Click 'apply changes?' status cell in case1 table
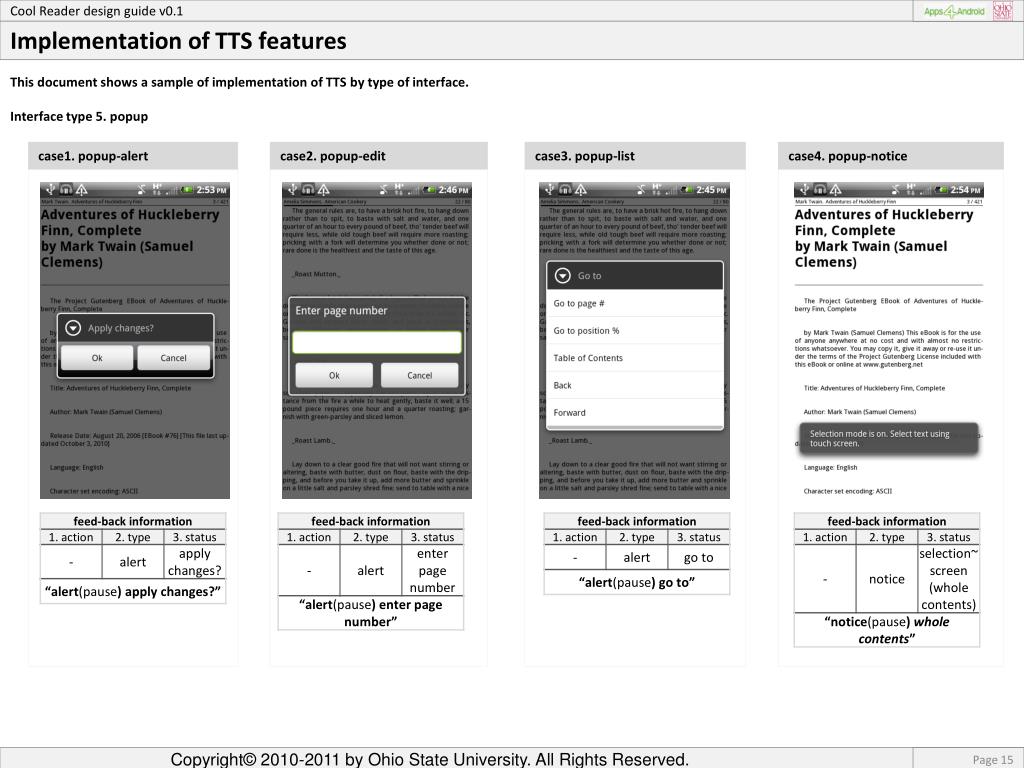1024x768 pixels. point(194,562)
